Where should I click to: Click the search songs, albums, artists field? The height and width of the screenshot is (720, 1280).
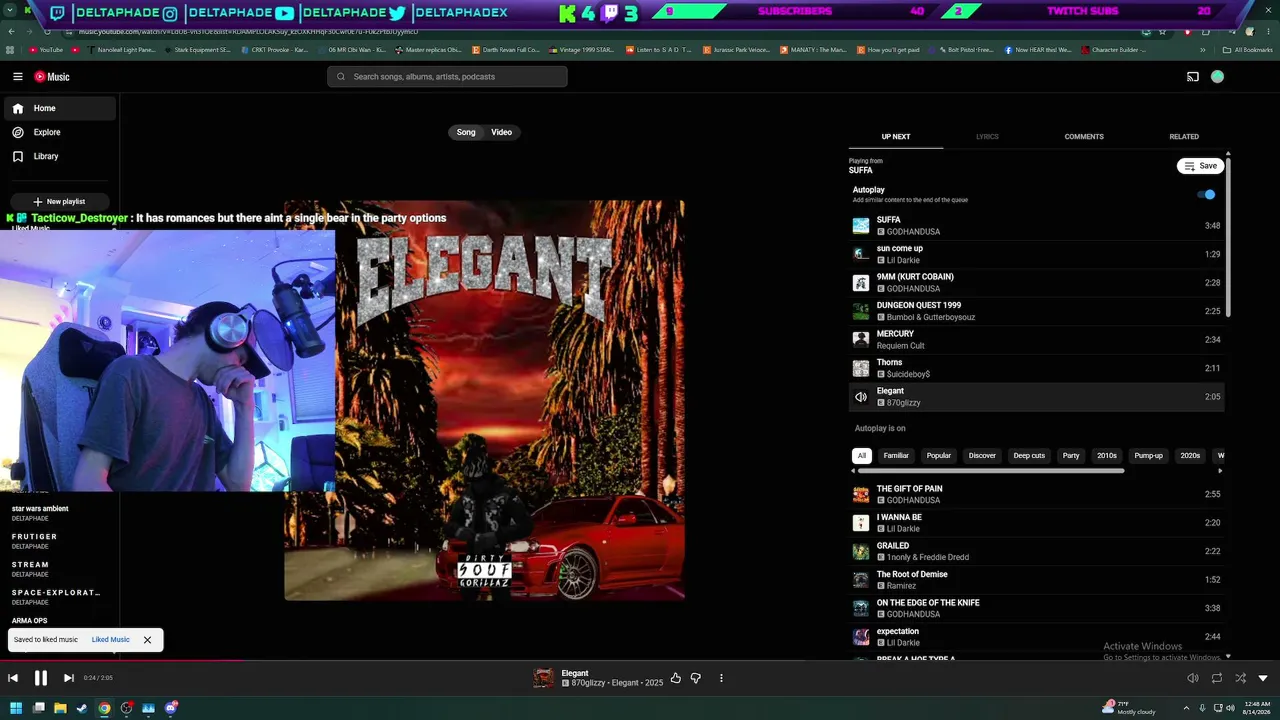click(x=447, y=77)
